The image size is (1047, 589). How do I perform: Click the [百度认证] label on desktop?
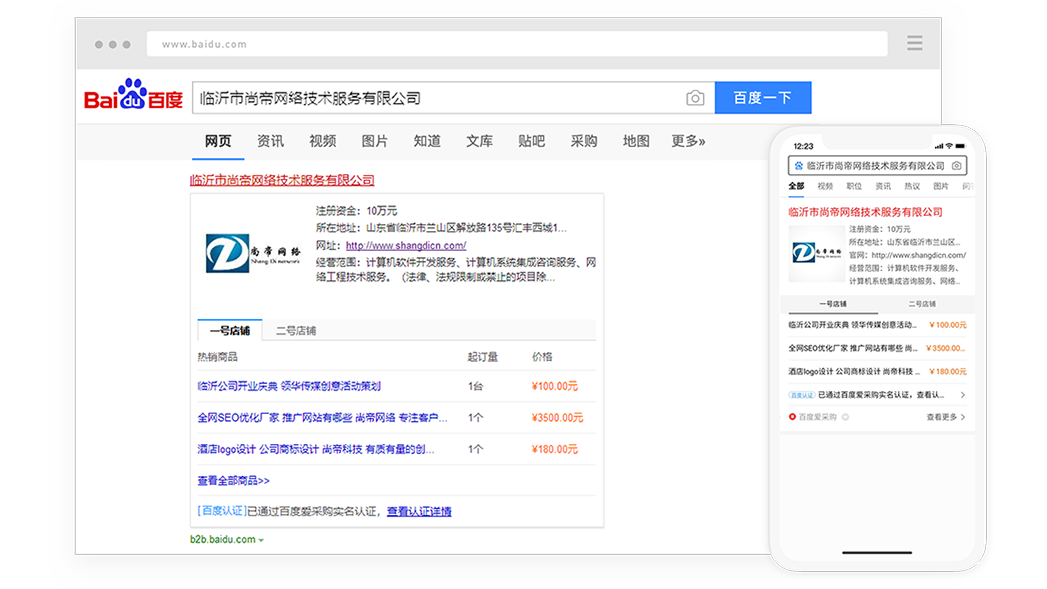222,512
